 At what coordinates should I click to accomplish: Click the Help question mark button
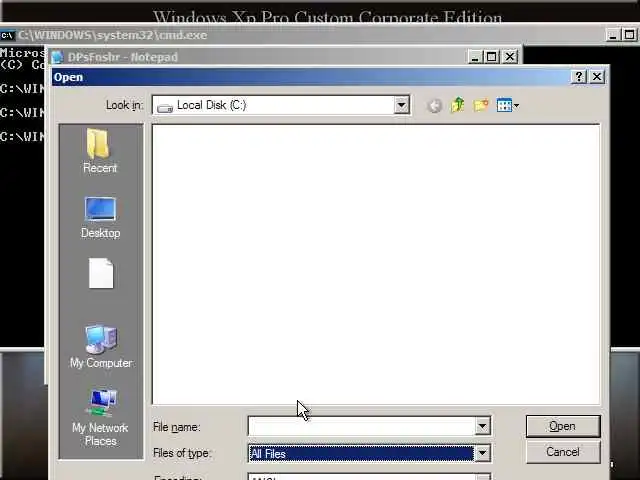tap(578, 77)
